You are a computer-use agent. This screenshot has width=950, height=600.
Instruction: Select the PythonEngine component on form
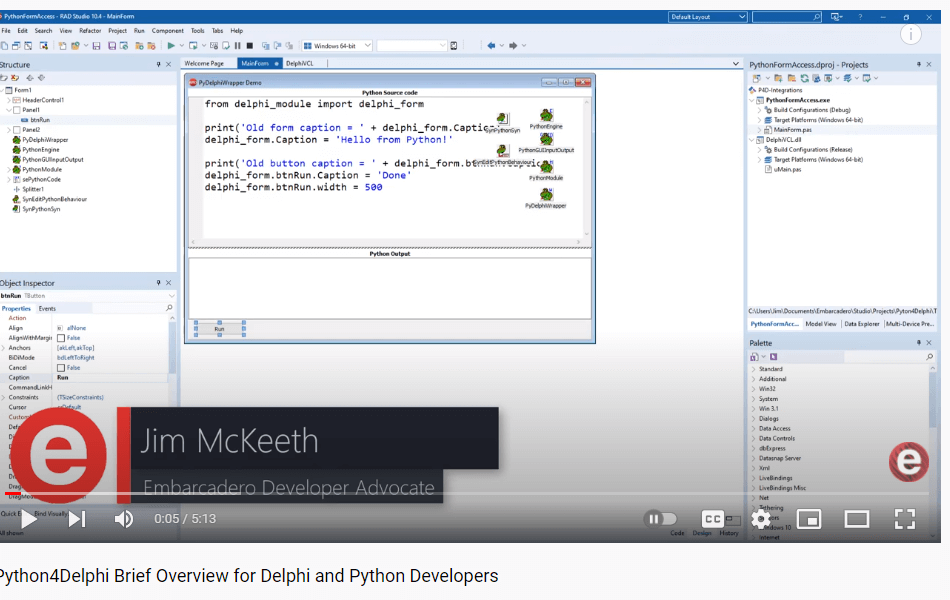546,116
